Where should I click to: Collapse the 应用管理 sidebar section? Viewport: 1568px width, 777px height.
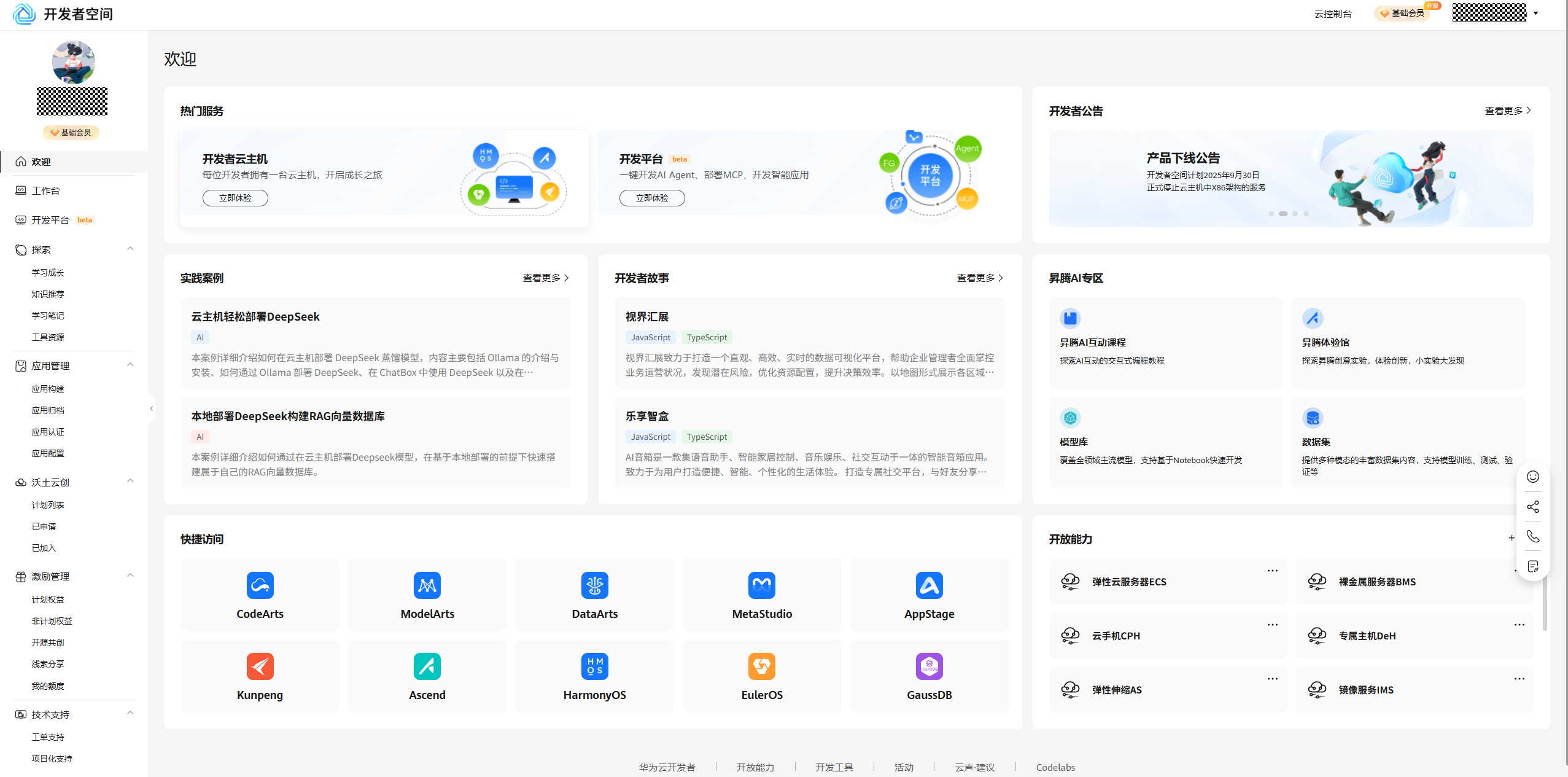pos(130,365)
